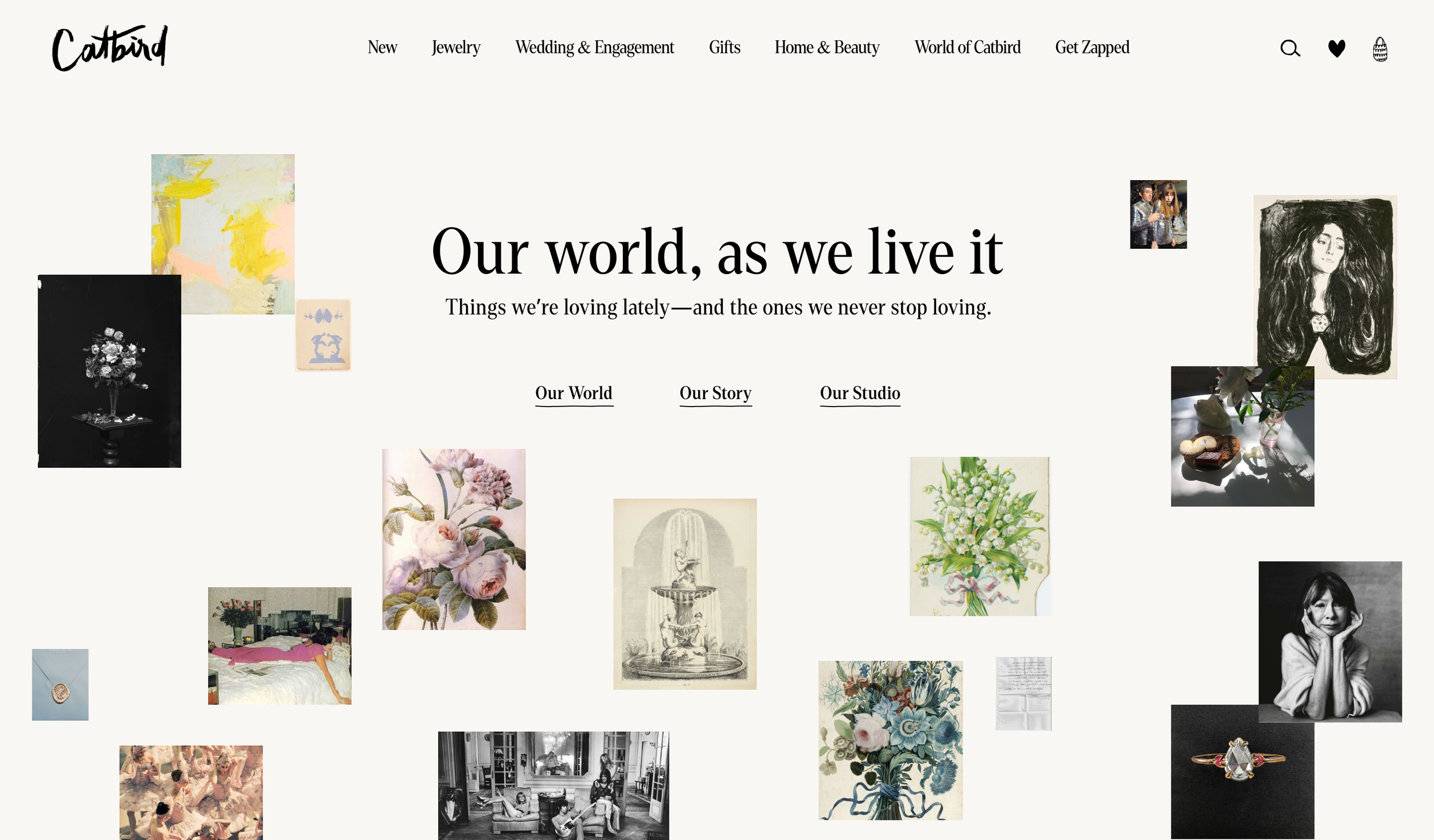Follow the Our Studio link
Image resolution: width=1434 pixels, height=840 pixels.
tap(860, 393)
